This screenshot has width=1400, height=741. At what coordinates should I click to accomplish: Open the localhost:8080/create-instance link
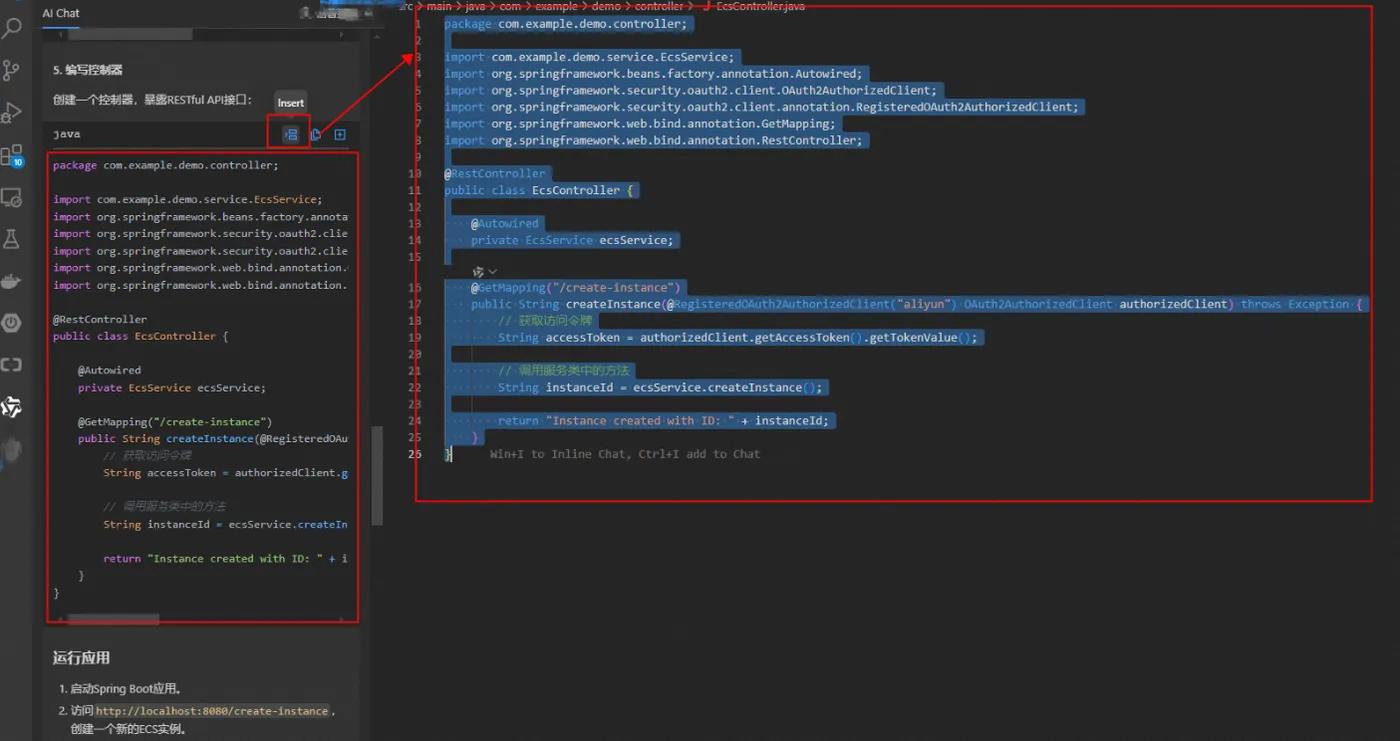212,711
